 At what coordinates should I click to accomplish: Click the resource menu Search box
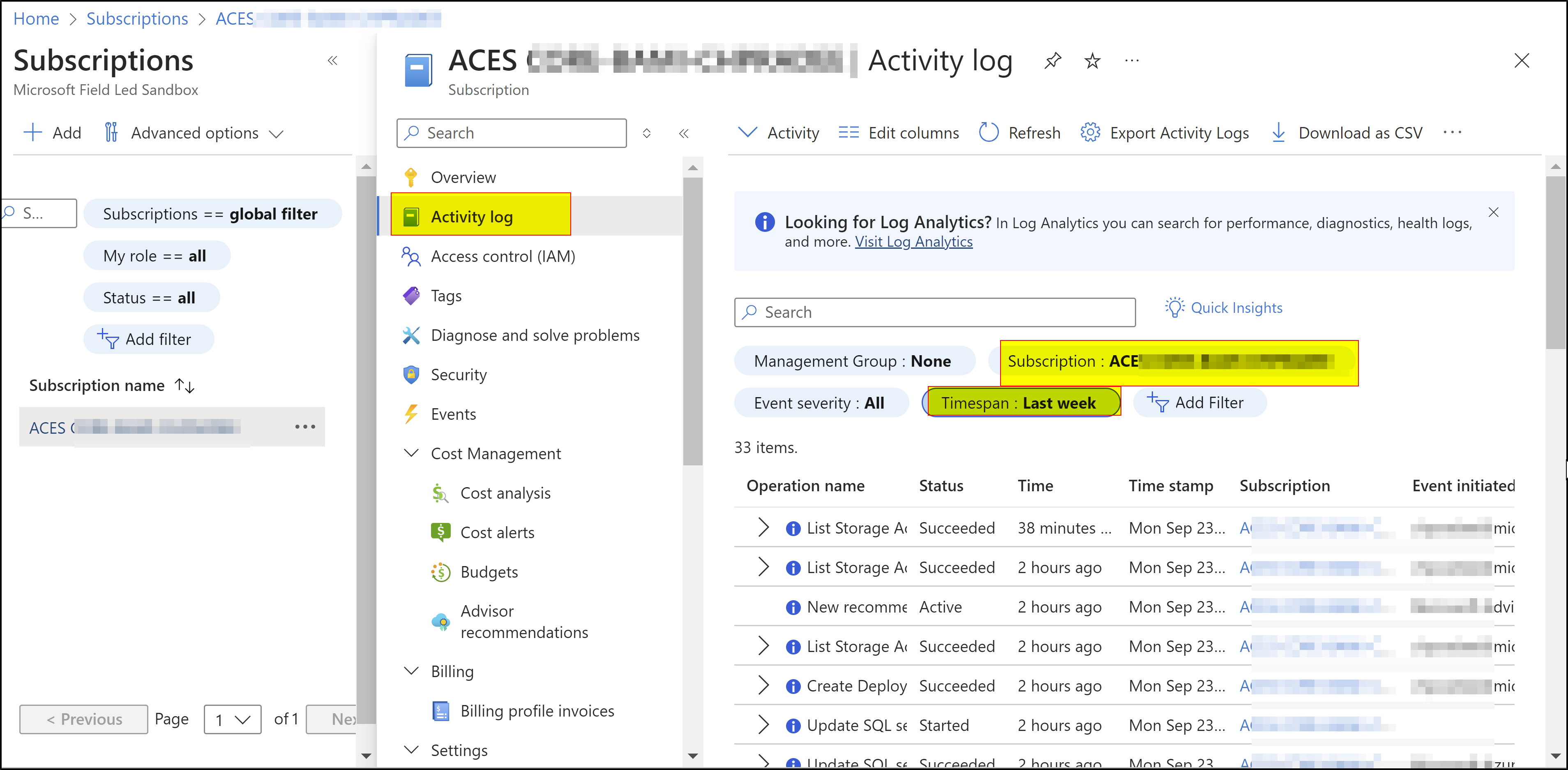pyautogui.click(x=511, y=134)
